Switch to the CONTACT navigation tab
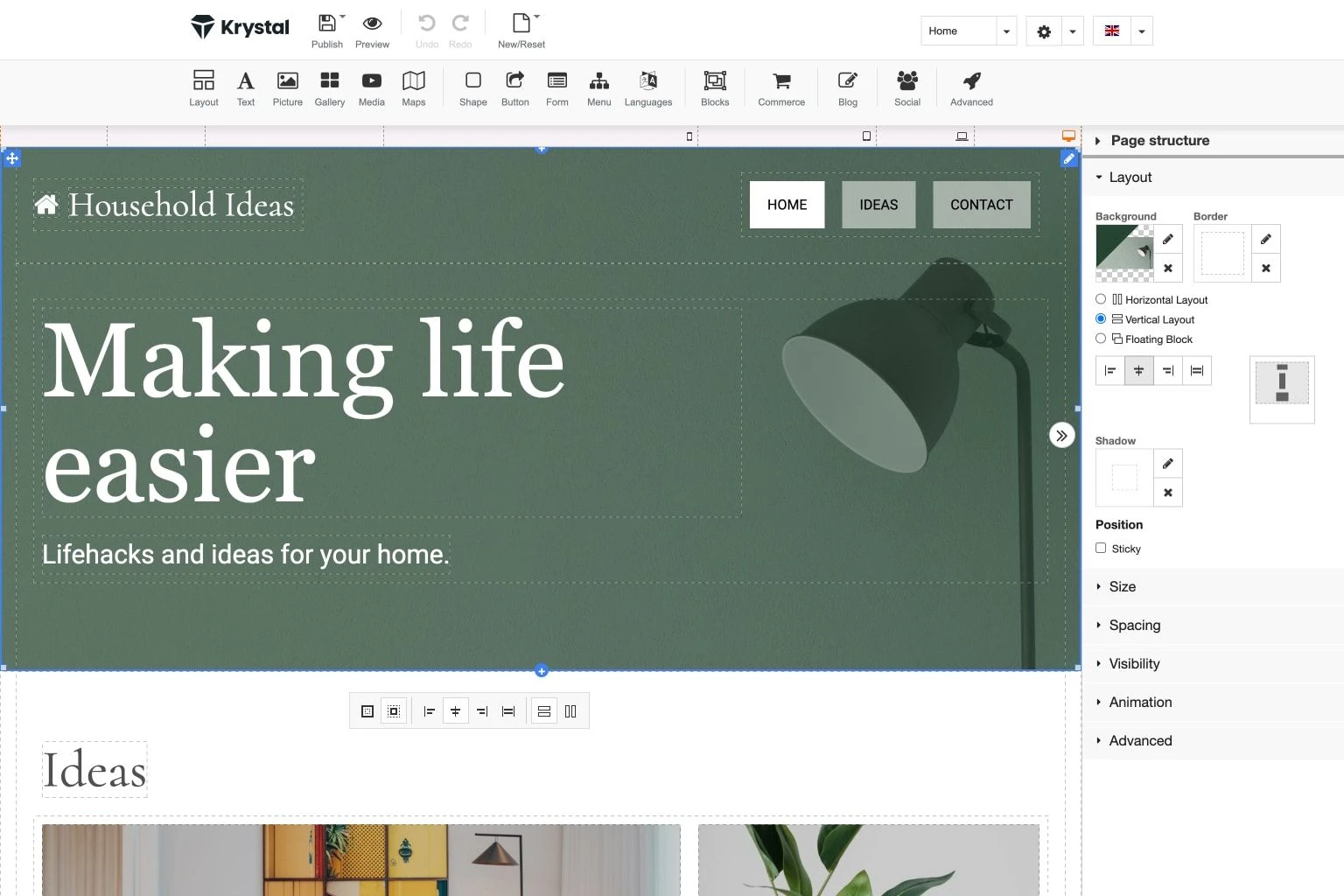1344x896 pixels. tap(981, 204)
